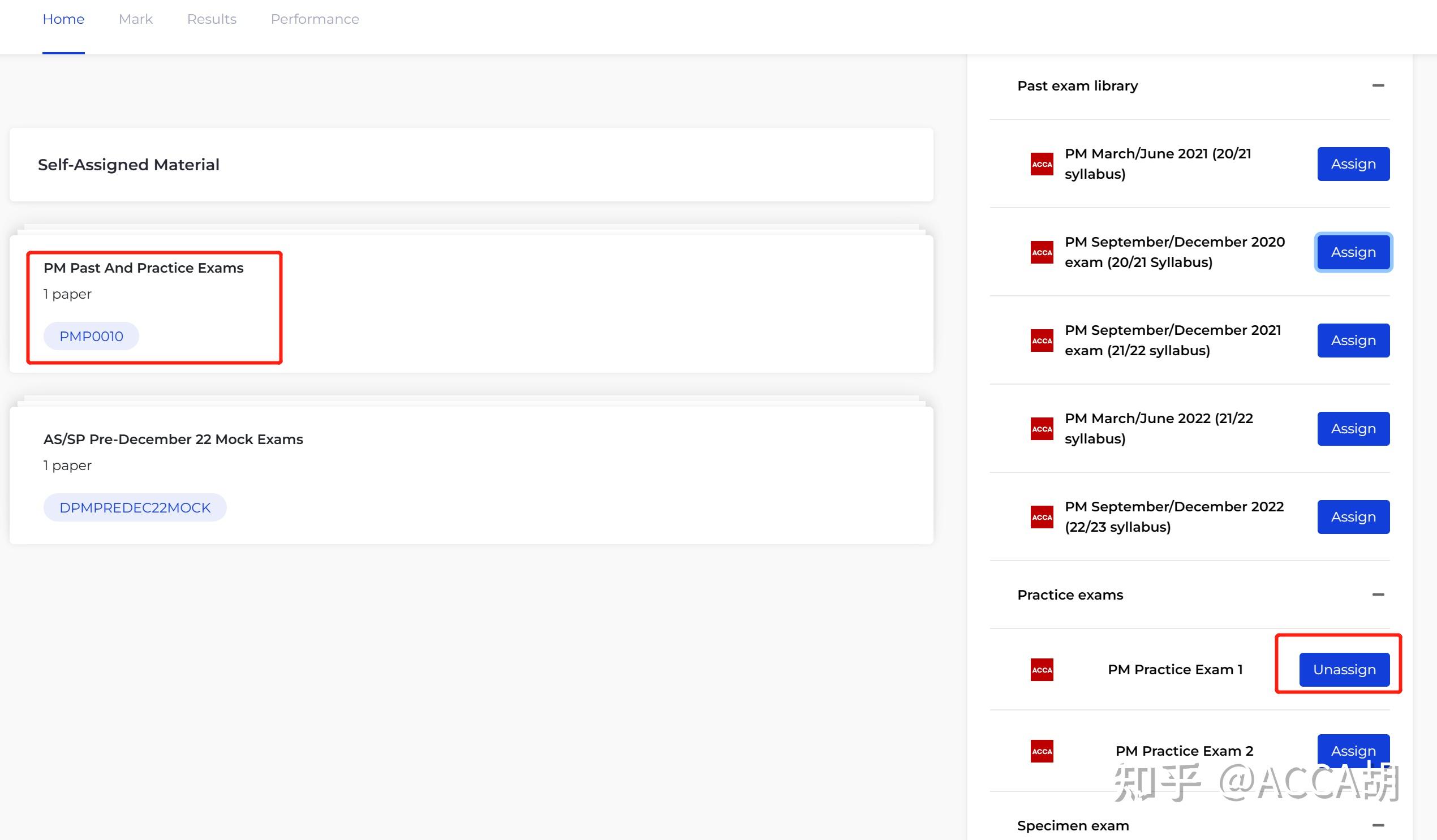The image size is (1437, 840).
Task: Unassign PM Practice Exam 1
Action: pos(1344,670)
